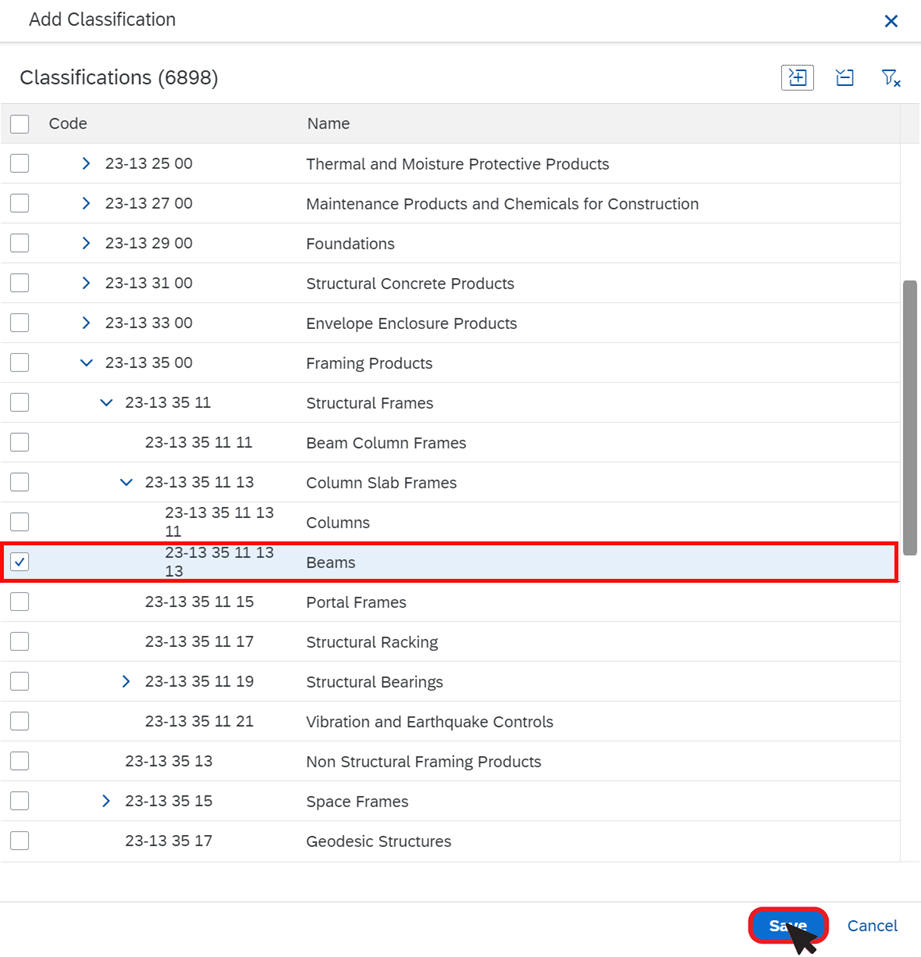The height and width of the screenshot is (957, 921).
Task: Check the Structural Bearings checkbox
Action: (x=20, y=681)
